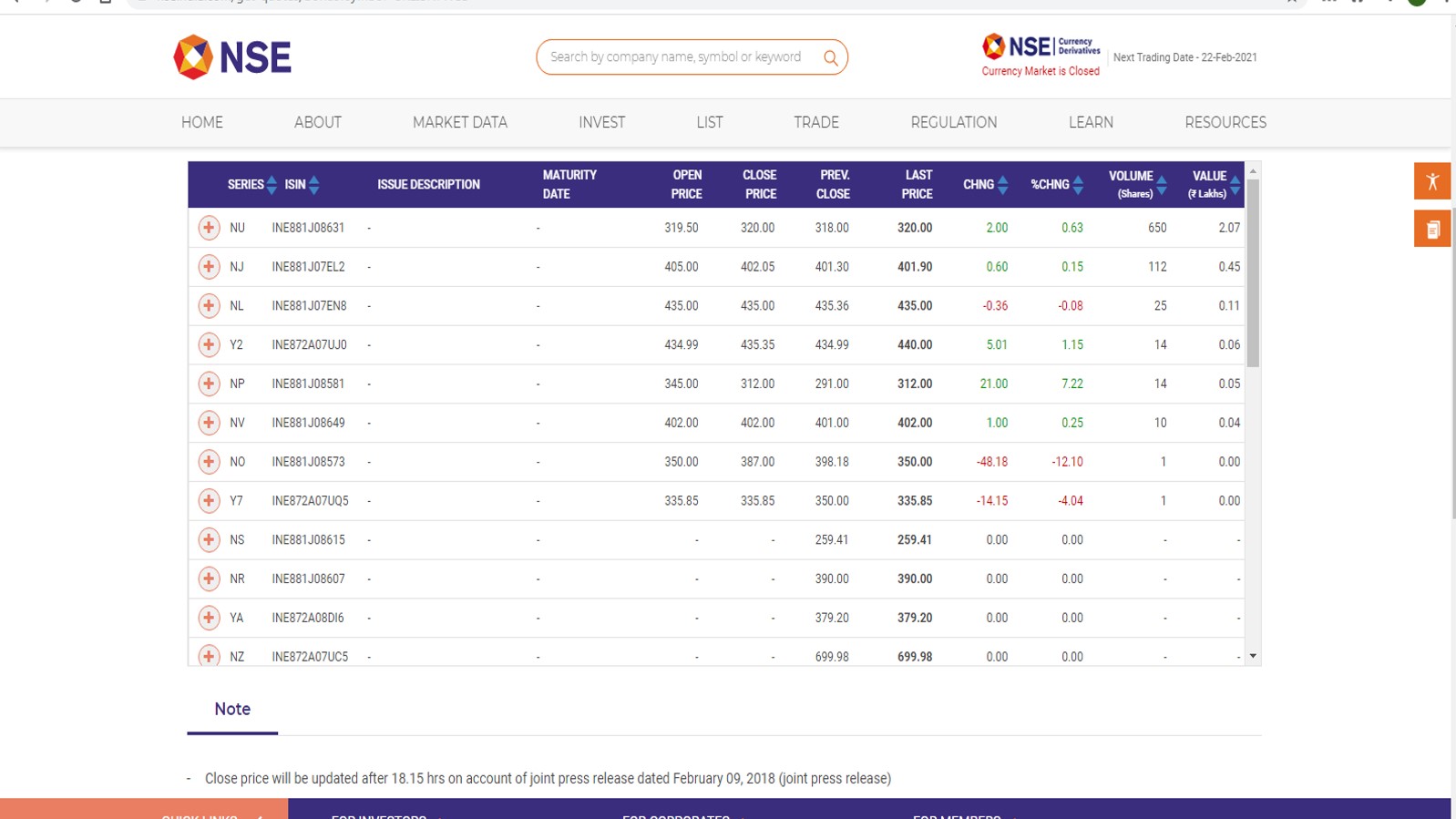Click ISIN INE872A07UJ0 cell
This screenshot has height=819, width=1456.
pyautogui.click(x=309, y=344)
